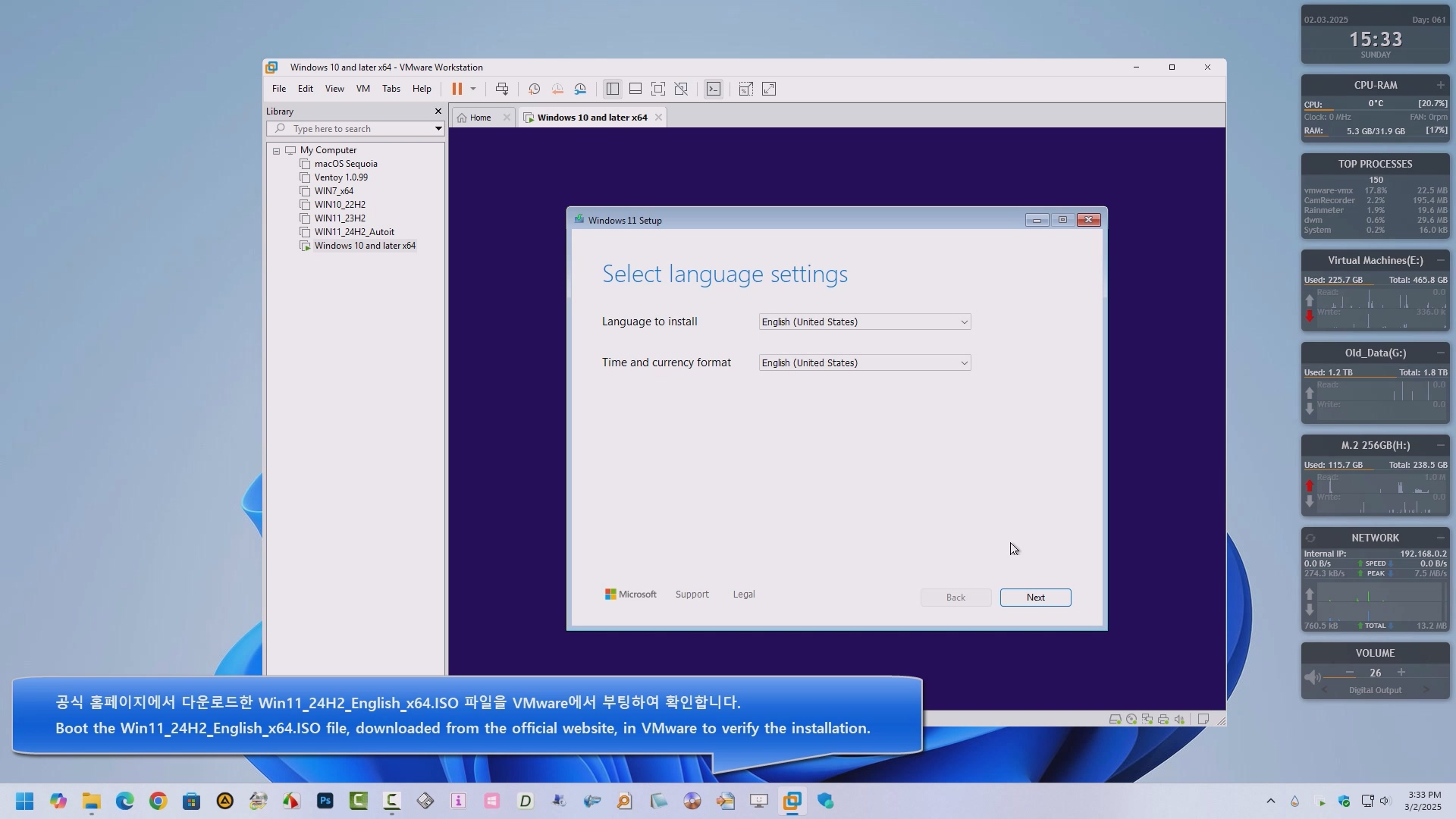This screenshot has width=1456, height=819.
Task: Toggle the library sidebar view button
Action: pos(613,89)
